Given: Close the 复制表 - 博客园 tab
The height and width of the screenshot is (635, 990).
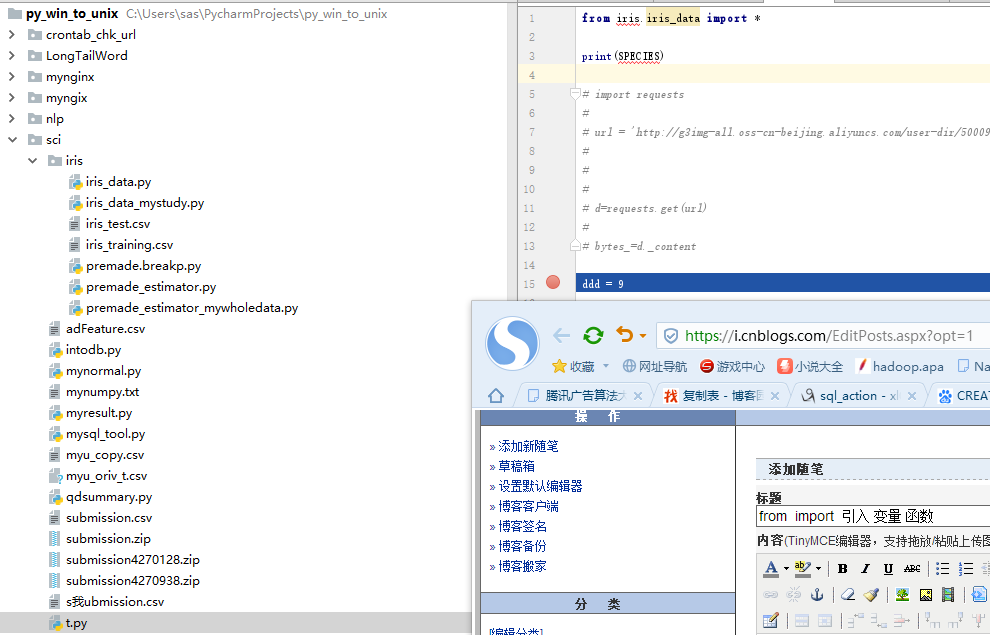Looking at the screenshot, I should click(x=775, y=396).
